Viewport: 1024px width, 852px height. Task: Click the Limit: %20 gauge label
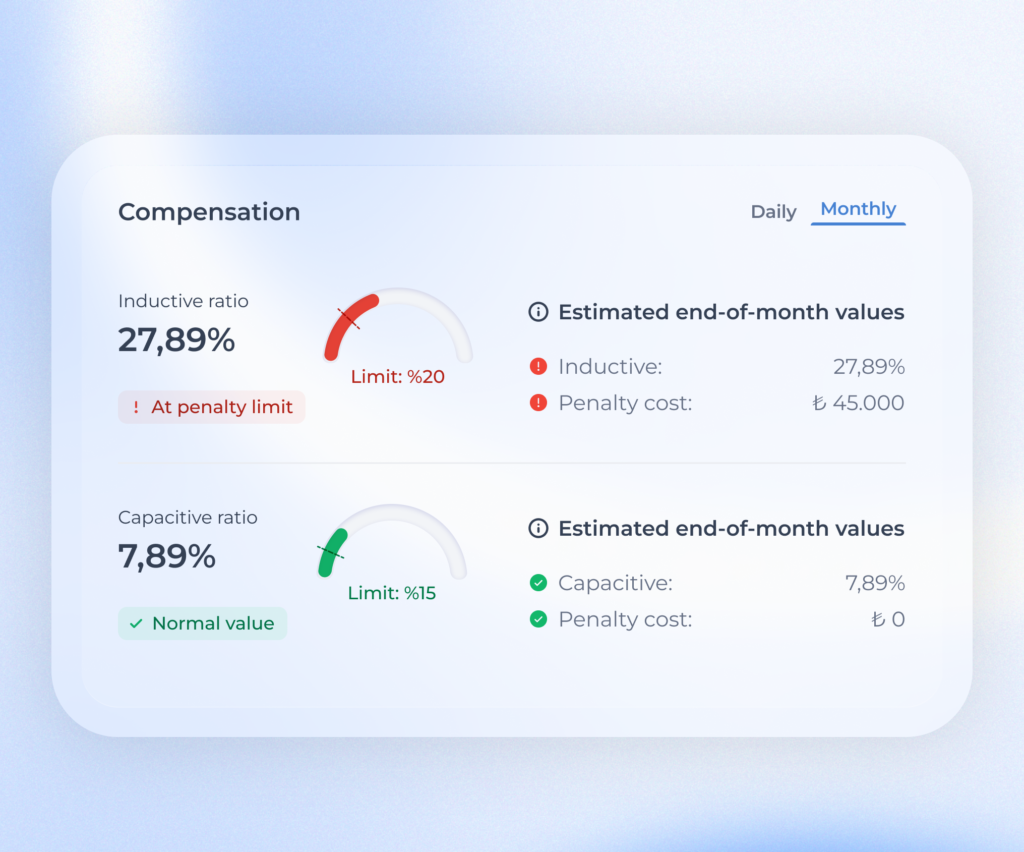click(397, 377)
